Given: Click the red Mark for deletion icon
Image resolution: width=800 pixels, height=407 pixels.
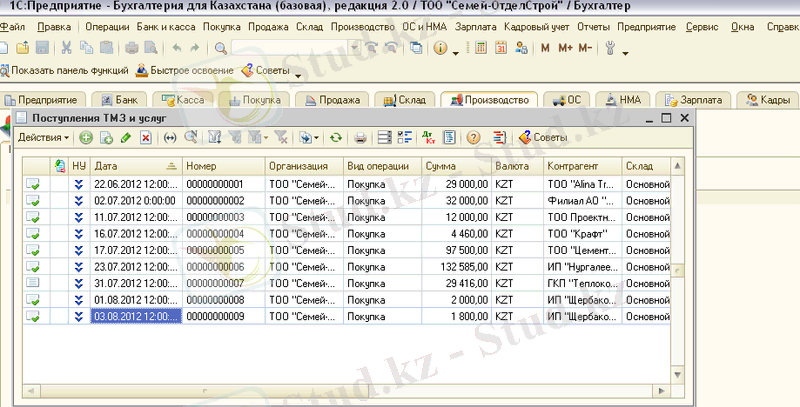Looking at the screenshot, I should [145, 137].
